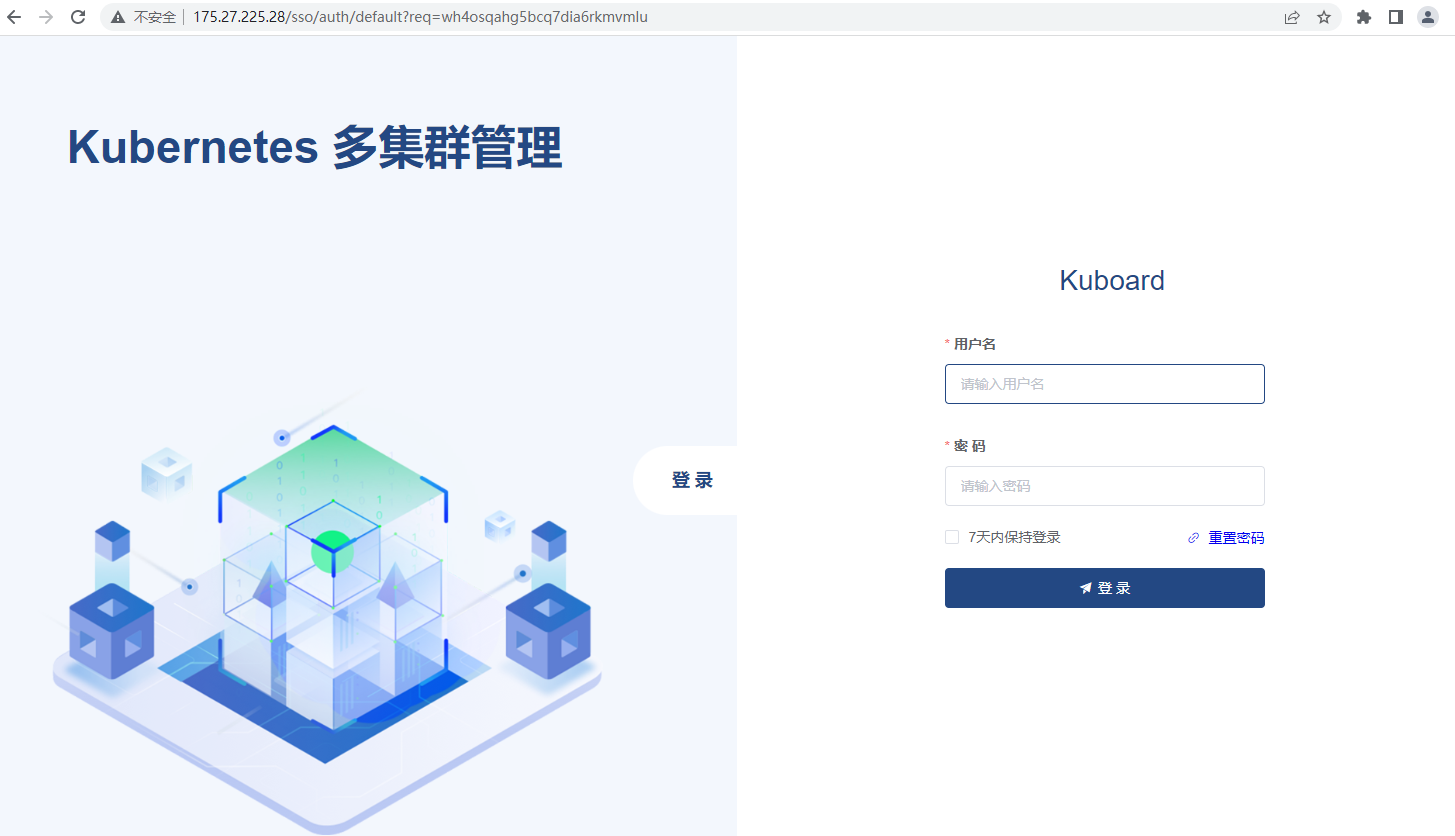Bookmark this page with the star icon
Image resolution: width=1455 pixels, height=836 pixels.
[x=1324, y=17]
